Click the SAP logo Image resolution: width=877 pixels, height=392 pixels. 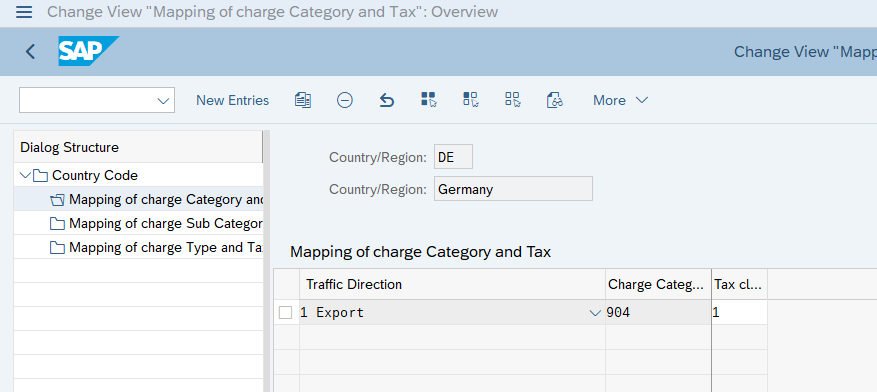coord(88,51)
